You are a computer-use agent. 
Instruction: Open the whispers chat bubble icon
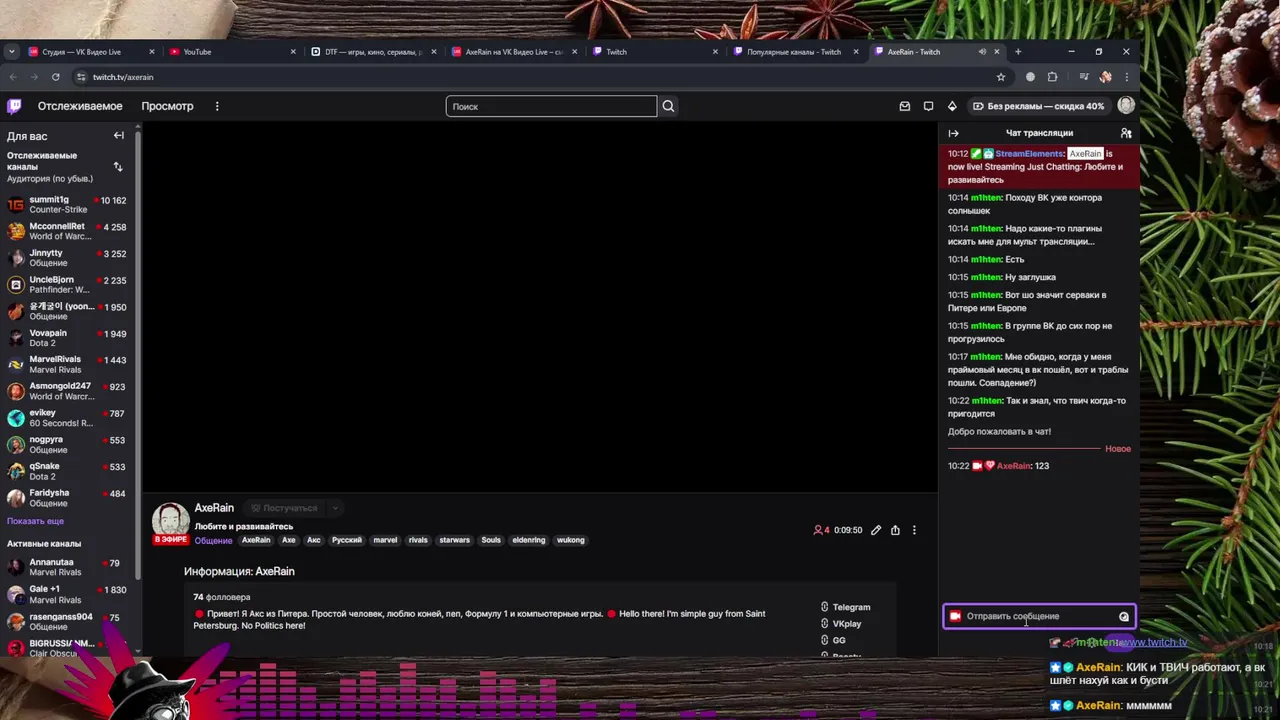pyautogui.click(x=928, y=106)
